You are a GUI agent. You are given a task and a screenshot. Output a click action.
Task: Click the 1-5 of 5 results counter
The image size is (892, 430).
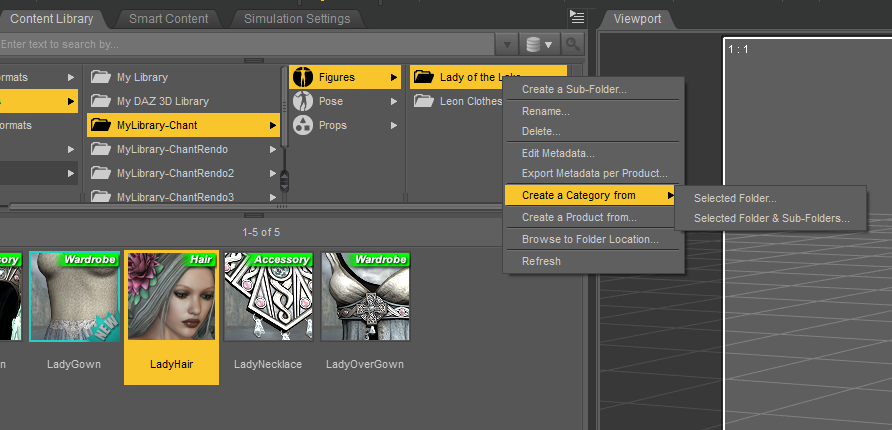pyautogui.click(x=261, y=232)
